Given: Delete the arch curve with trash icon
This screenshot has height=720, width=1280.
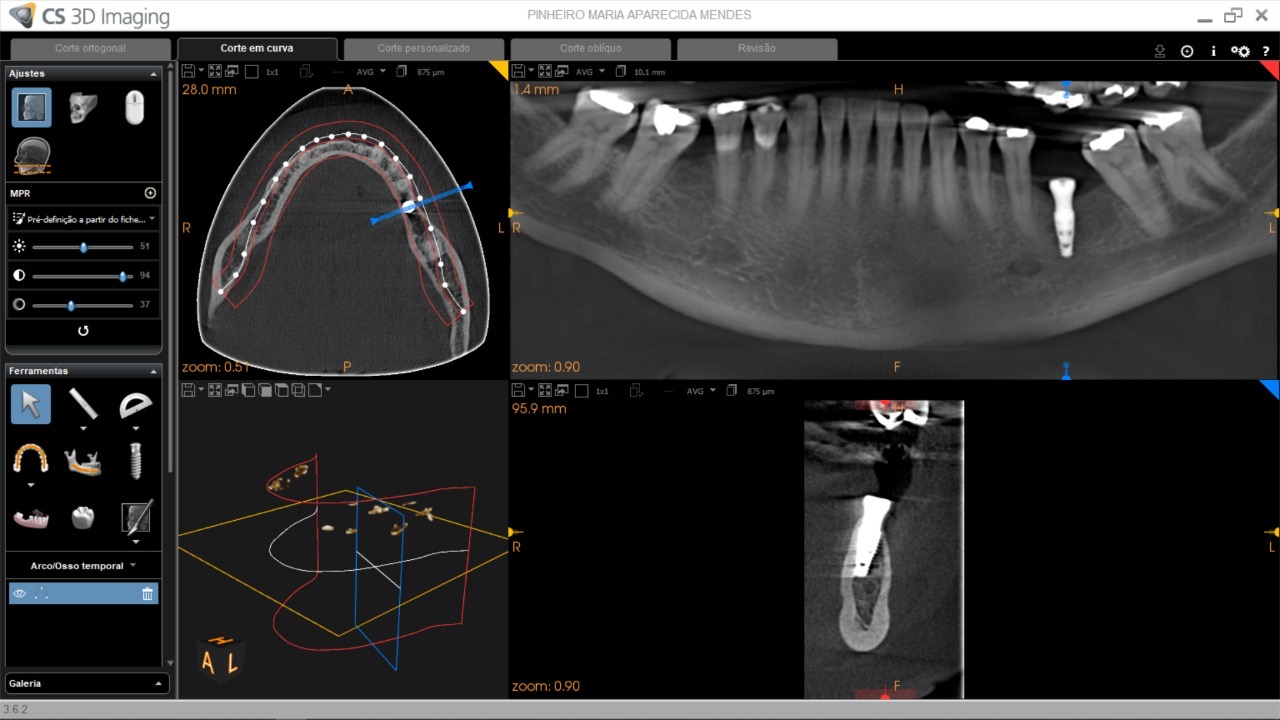Looking at the screenshot, I should (147, 594).
